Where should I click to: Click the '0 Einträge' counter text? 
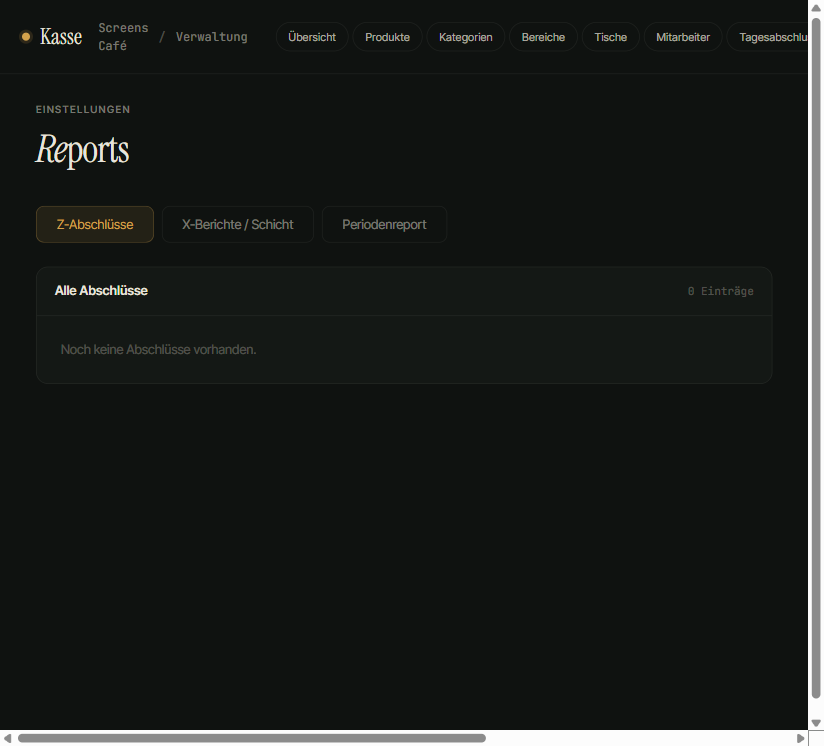[720, 291]
